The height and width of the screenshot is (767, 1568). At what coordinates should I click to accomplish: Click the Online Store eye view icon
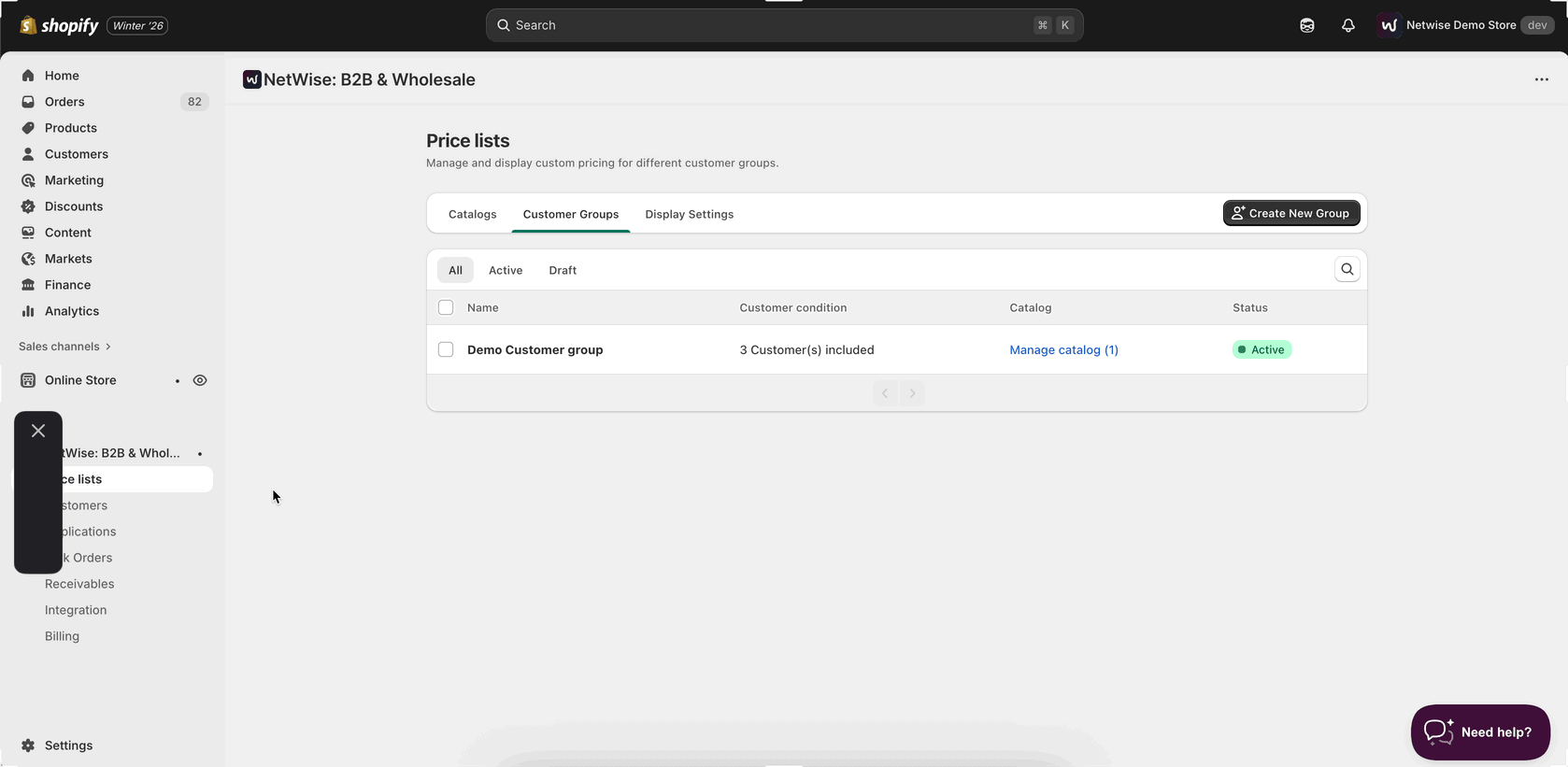pos(200,380)
